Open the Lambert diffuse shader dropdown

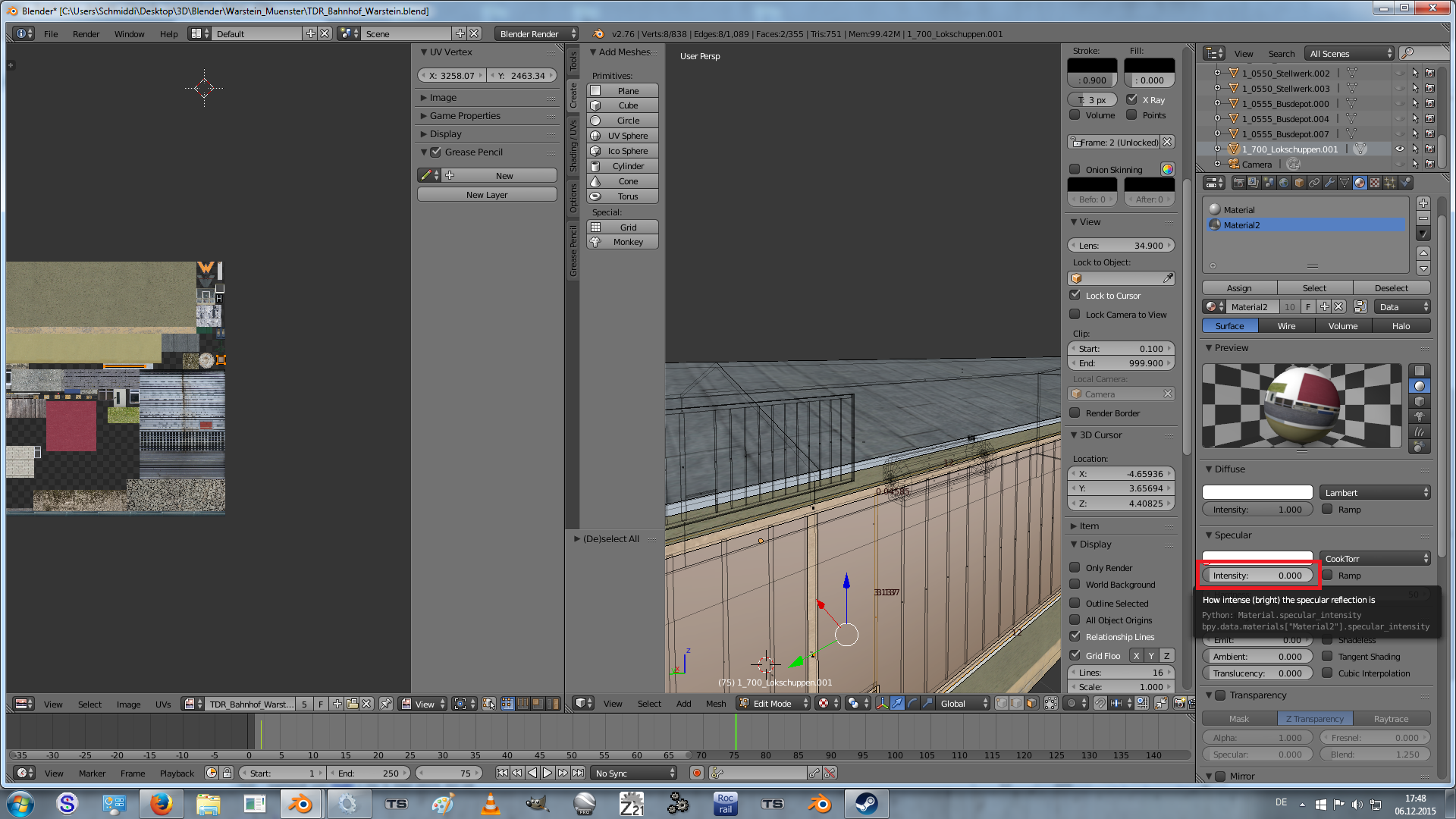1376,492
